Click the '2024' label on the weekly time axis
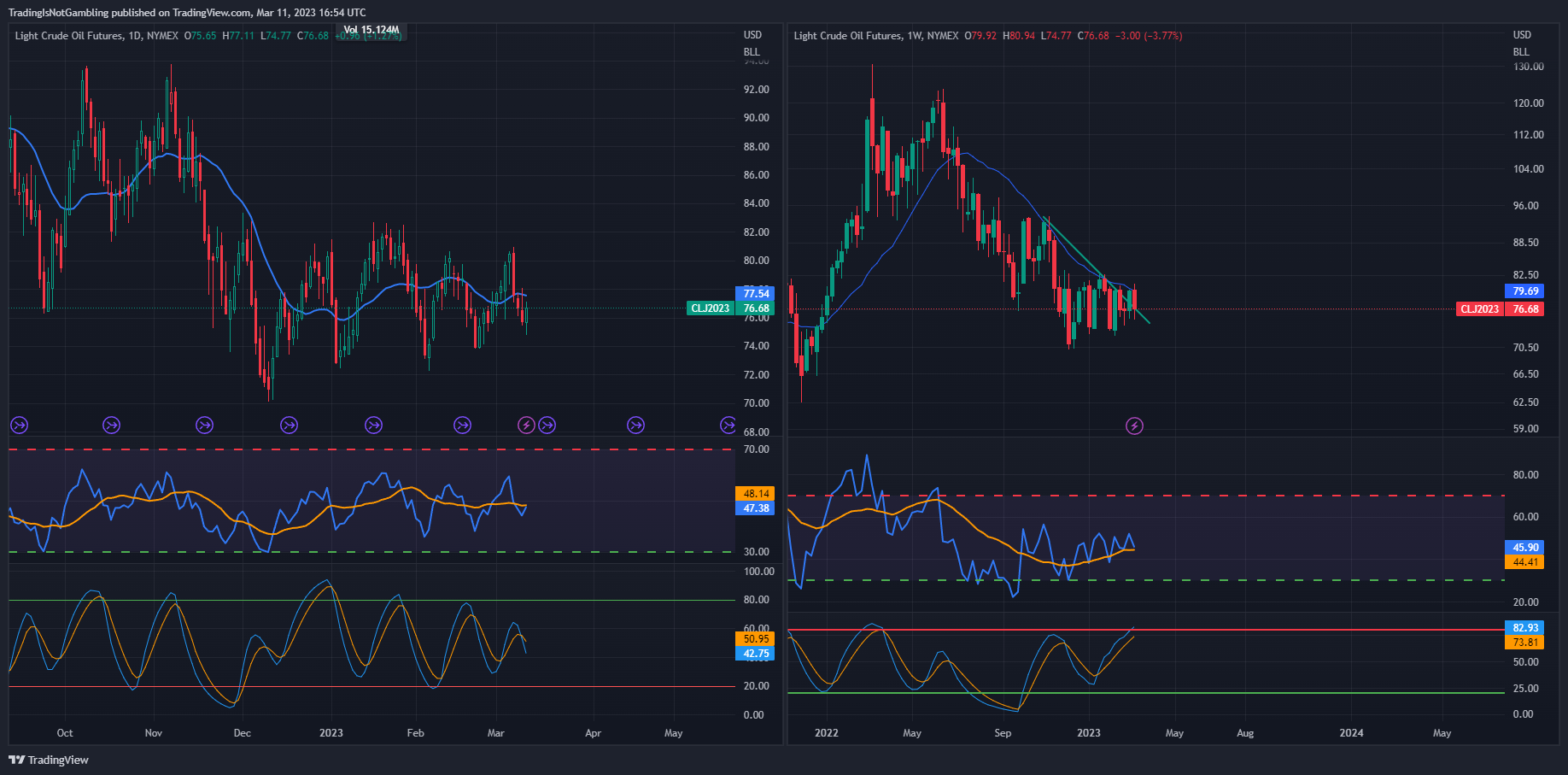The height and width of the screenshot is (775, 1568). tap(1352, 733)
